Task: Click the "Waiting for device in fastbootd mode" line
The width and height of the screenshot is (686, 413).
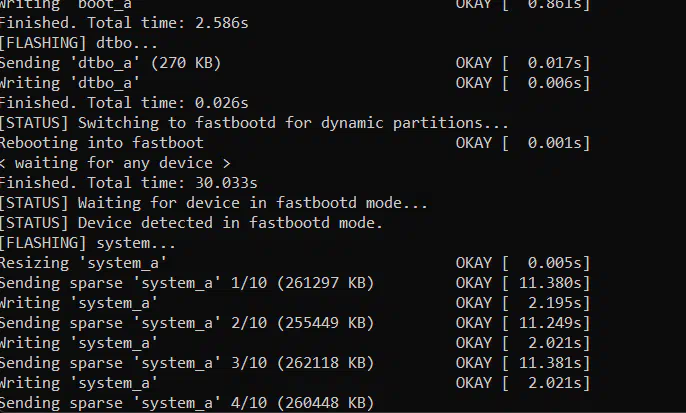Action: point(213,203)
